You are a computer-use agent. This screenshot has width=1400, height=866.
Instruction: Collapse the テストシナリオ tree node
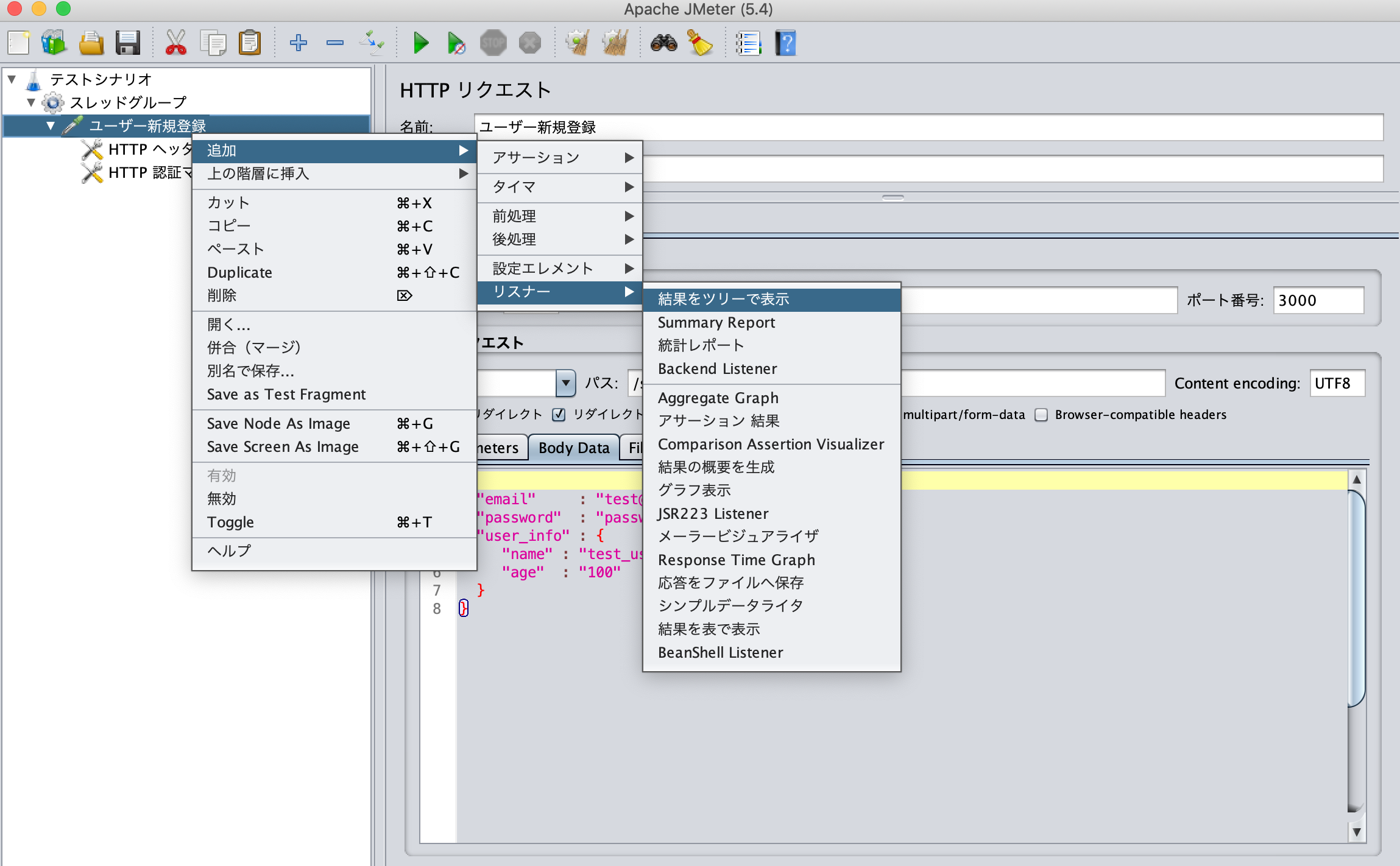coord(12,79)
